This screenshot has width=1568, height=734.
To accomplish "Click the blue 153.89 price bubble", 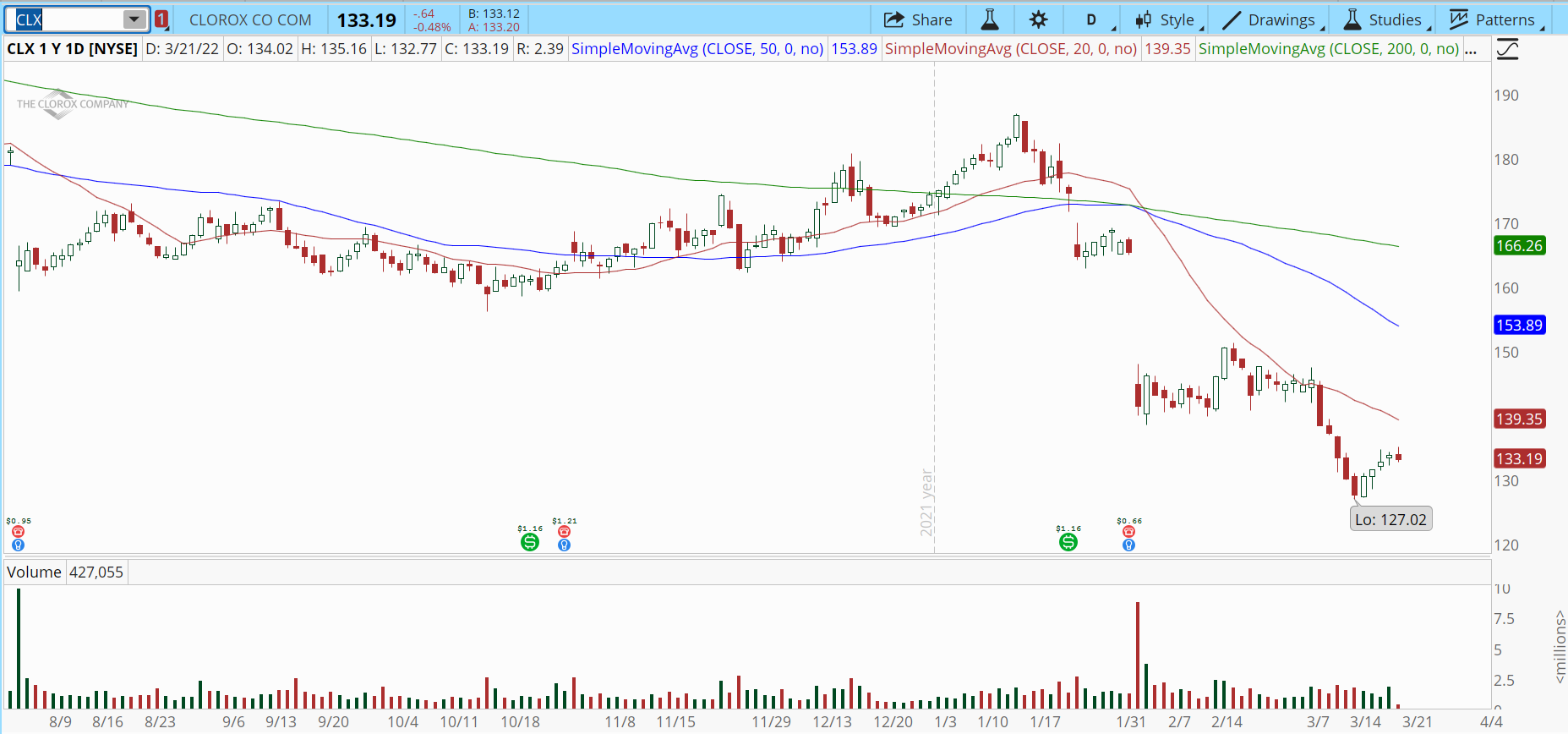I will click(x=1520, y=326).
